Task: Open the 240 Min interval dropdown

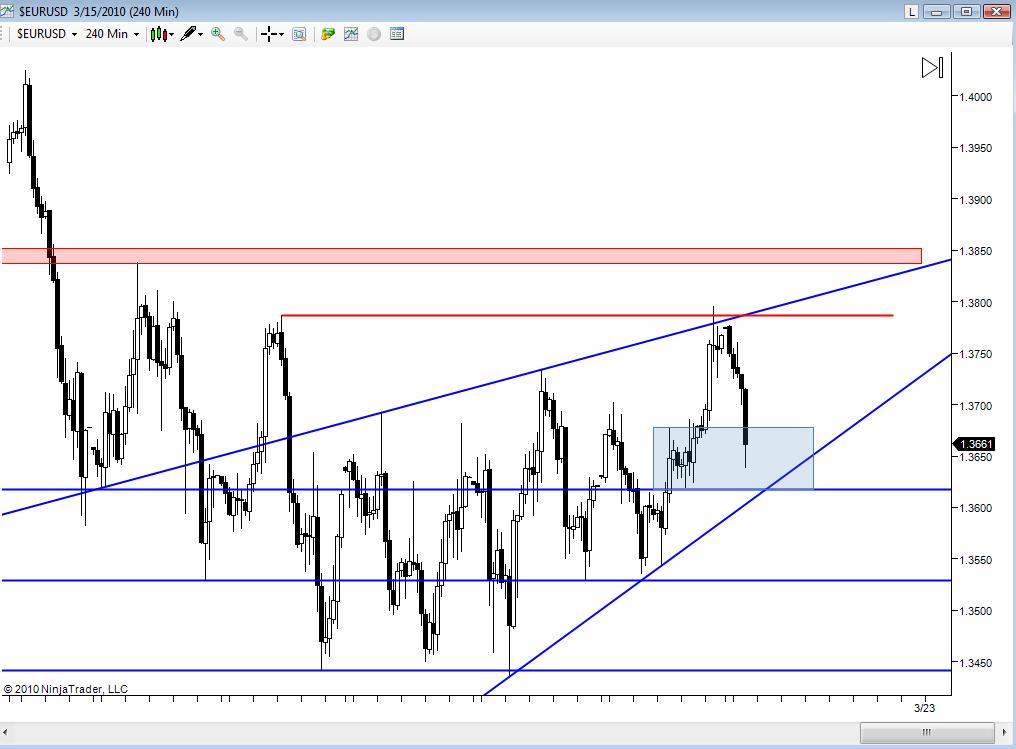Action: (112, 34)
